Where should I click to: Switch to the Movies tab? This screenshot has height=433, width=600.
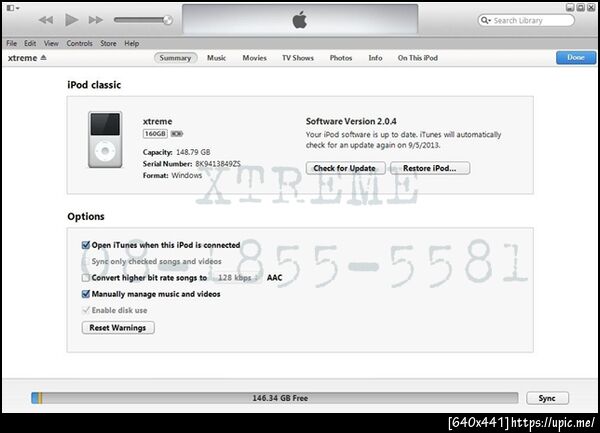(x=254, y=58)
